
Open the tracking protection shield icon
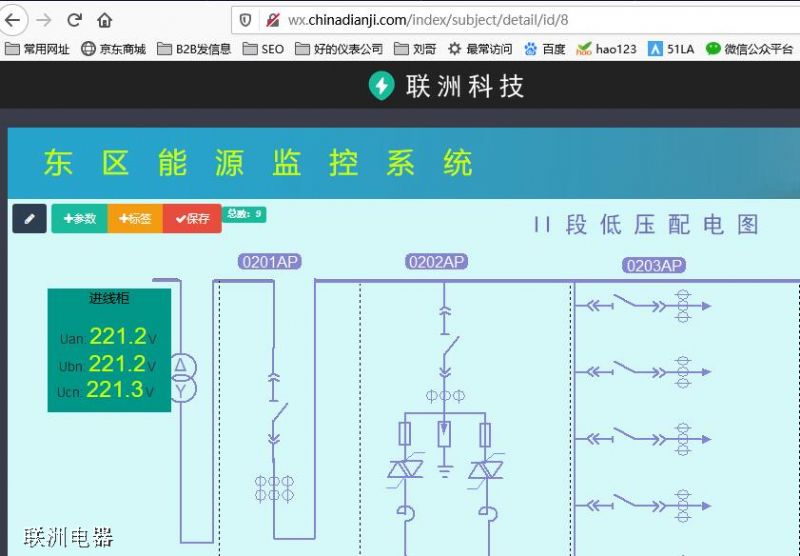246,20
